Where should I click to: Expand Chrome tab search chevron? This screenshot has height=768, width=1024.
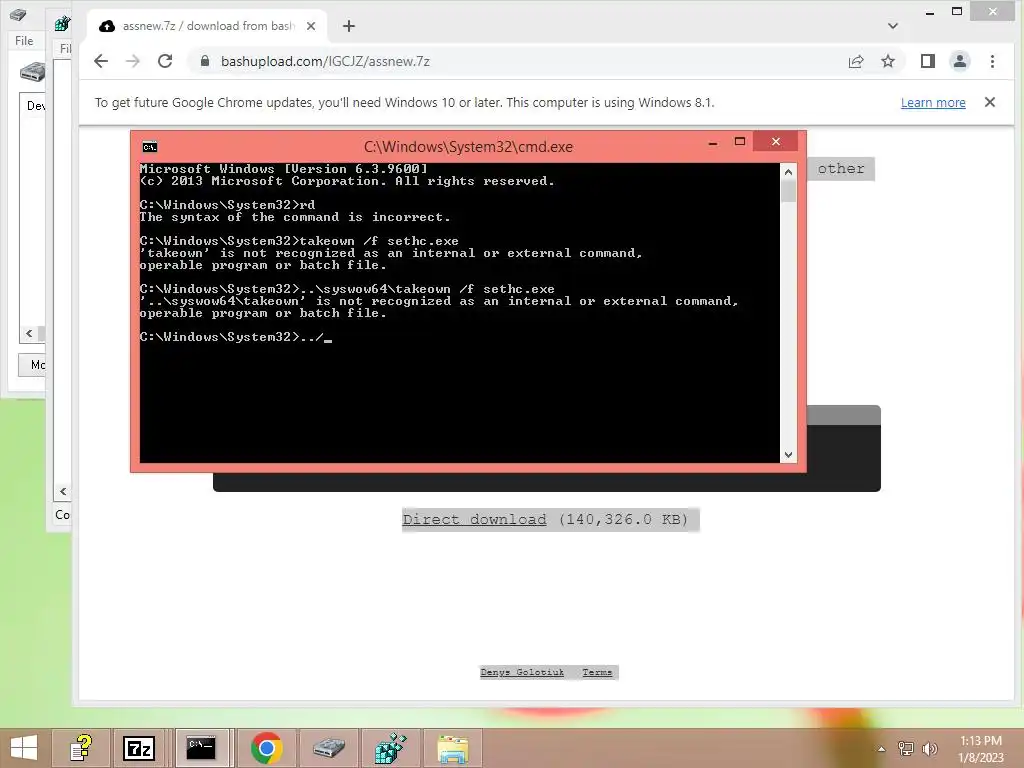tap(893, 26)
